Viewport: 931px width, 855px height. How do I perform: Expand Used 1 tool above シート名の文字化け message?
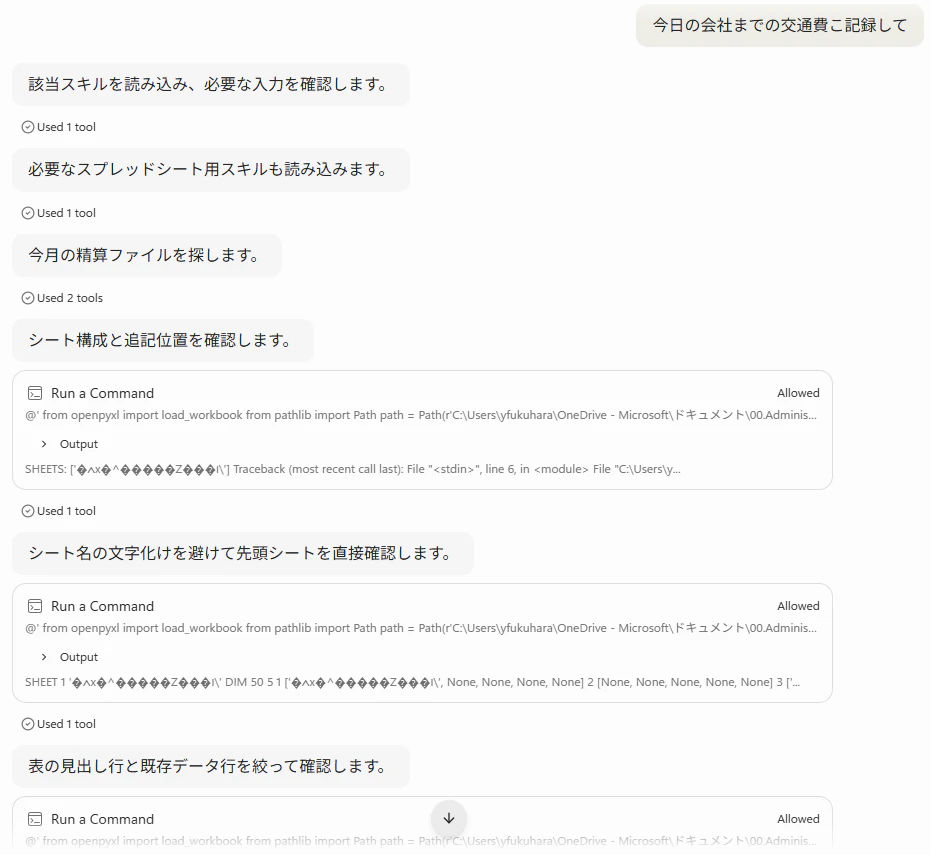pos(59,511)
